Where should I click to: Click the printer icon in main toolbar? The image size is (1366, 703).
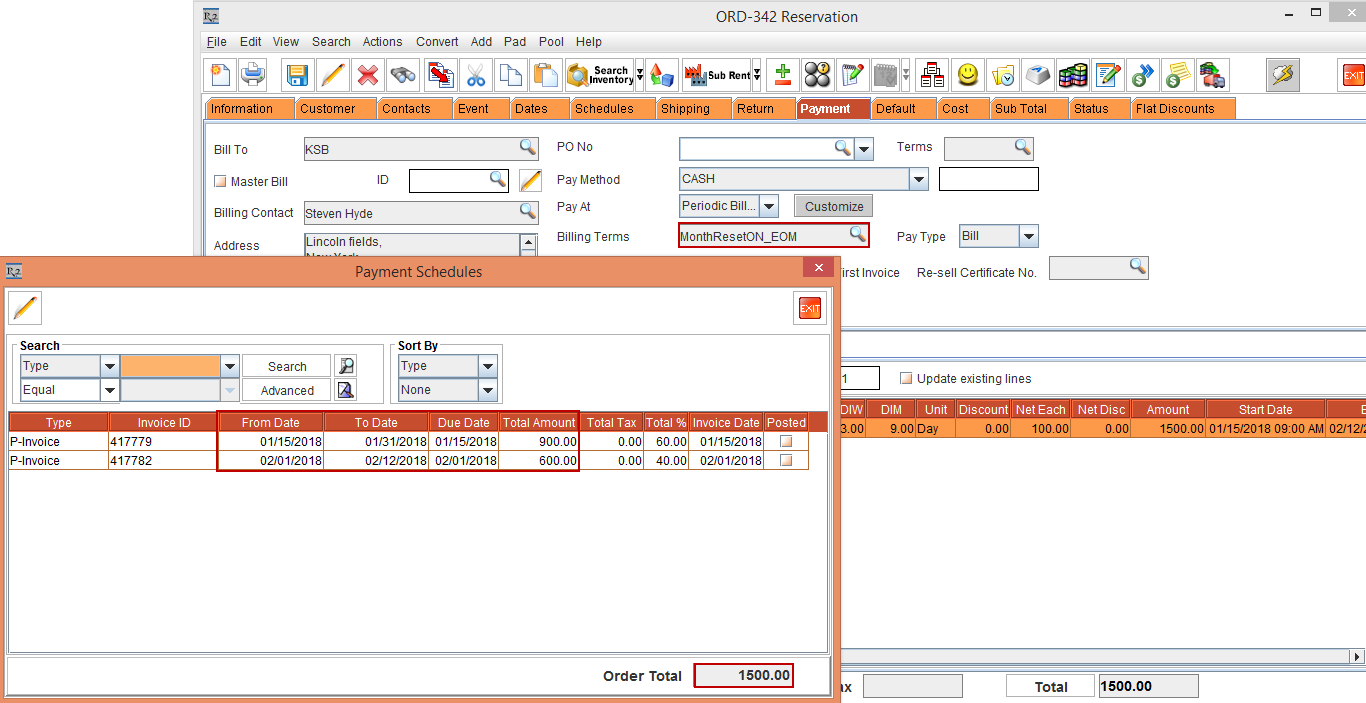[252, 75]
